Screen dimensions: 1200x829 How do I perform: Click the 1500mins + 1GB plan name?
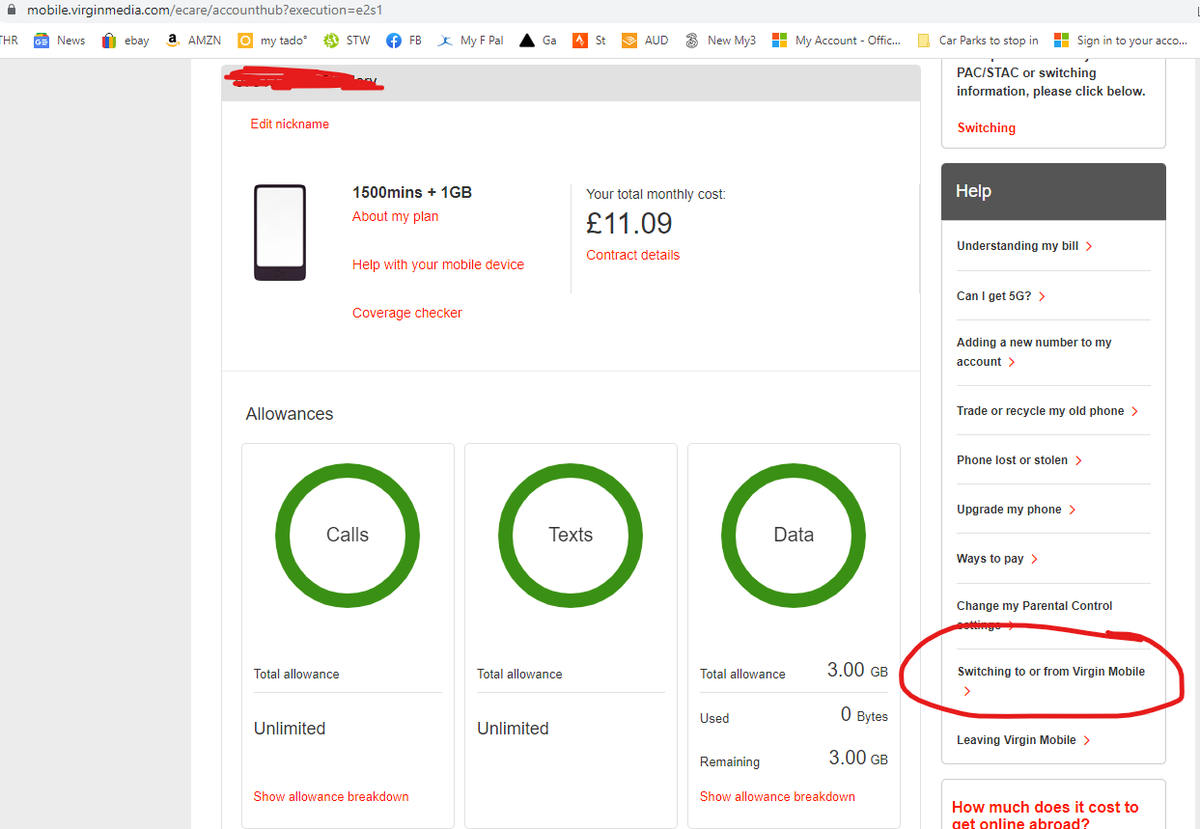tap(412, 192)
